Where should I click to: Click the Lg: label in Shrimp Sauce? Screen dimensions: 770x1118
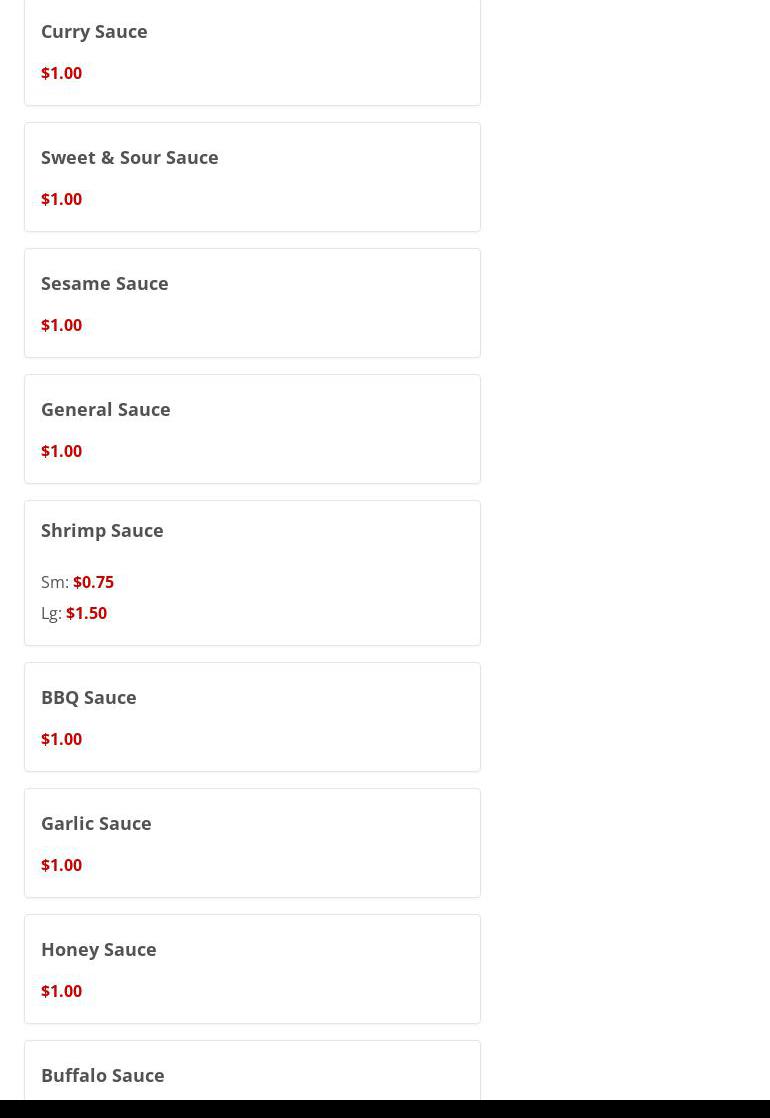pos(51,614)
